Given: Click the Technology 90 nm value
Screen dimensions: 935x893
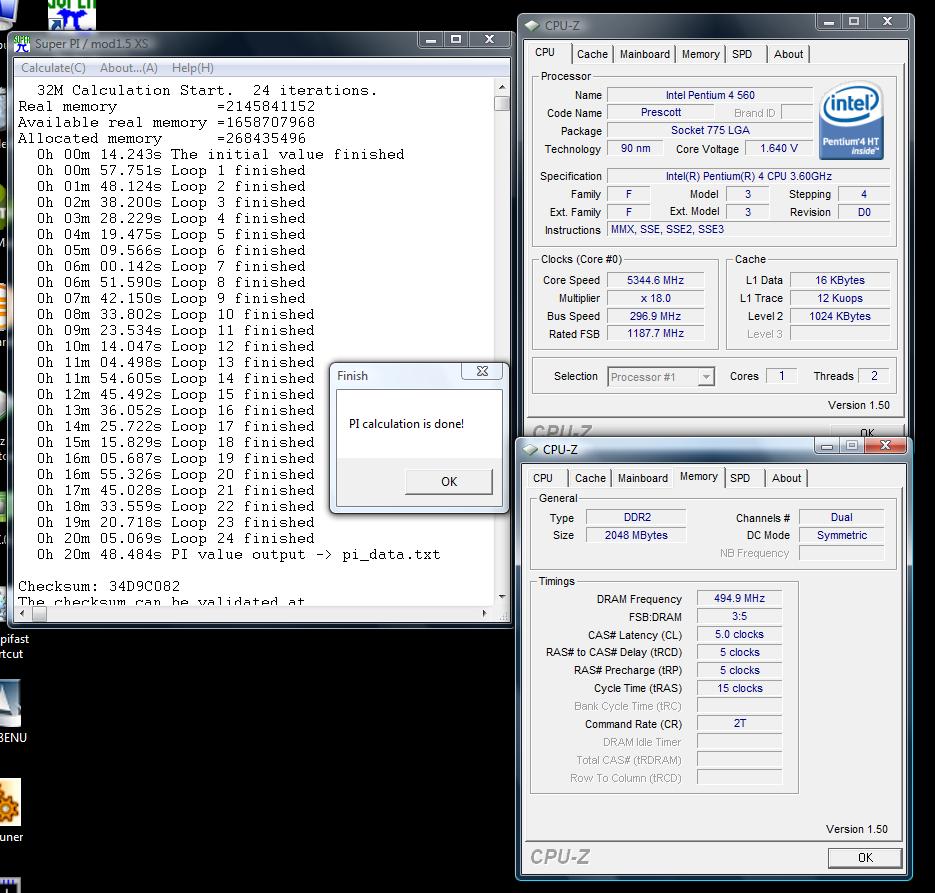Looking at the screenshot, I should tap(635, 148).
